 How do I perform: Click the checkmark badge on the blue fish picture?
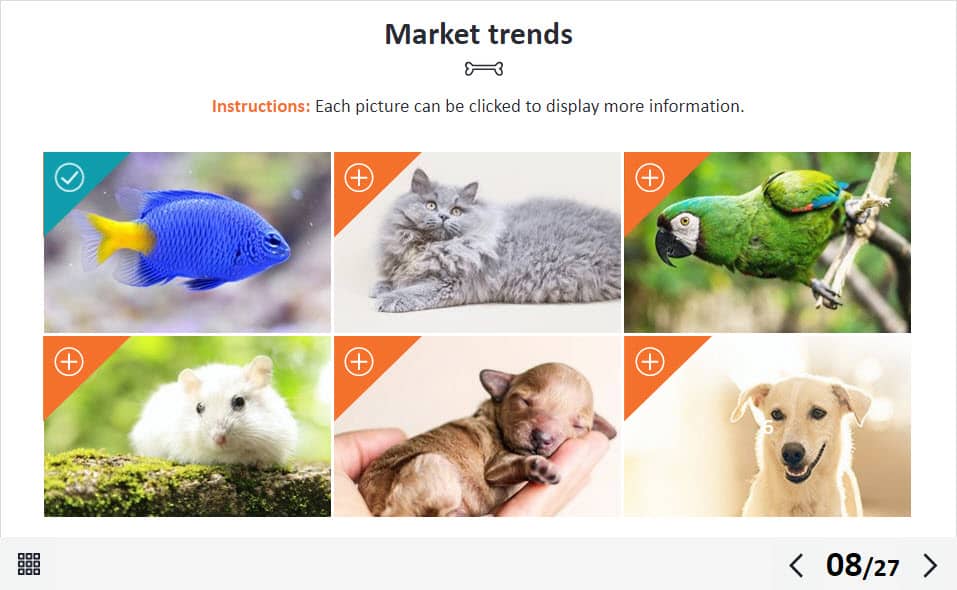(69, 178)
